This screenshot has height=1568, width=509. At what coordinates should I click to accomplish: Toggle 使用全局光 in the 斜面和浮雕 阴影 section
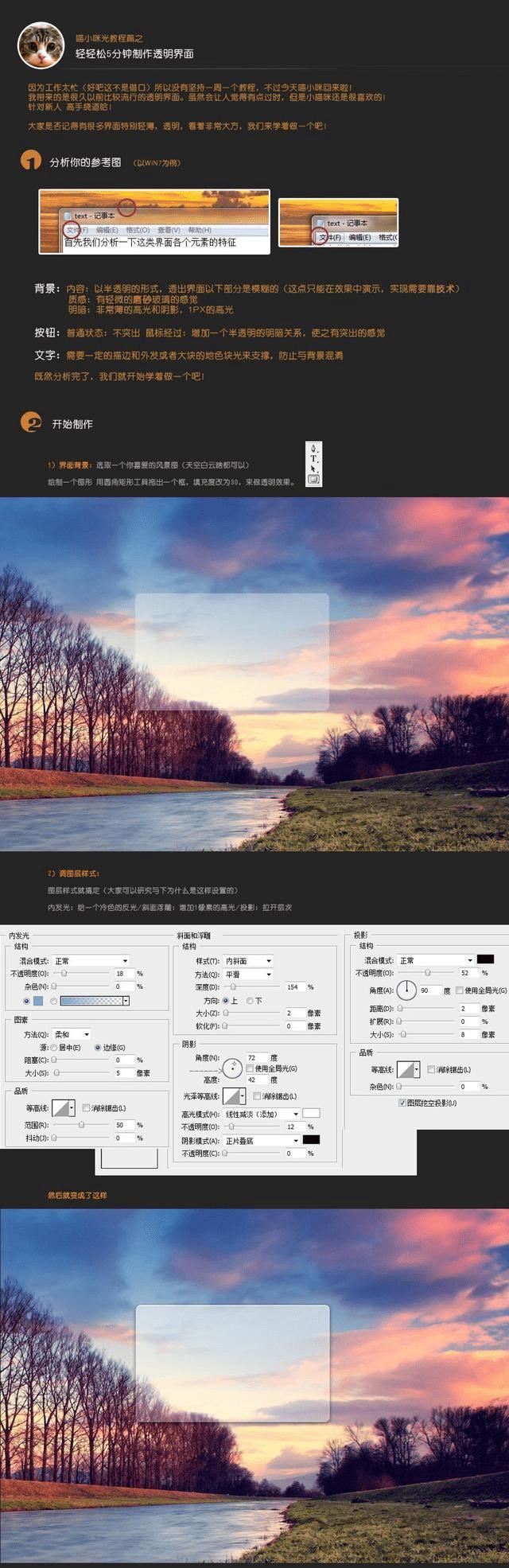pyautogui.click(x=250, y=1068)
